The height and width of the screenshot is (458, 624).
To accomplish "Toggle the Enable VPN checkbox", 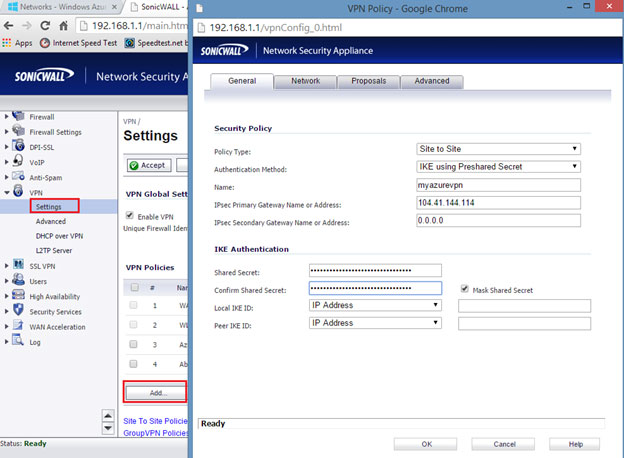I will click(x=130, y=216).
